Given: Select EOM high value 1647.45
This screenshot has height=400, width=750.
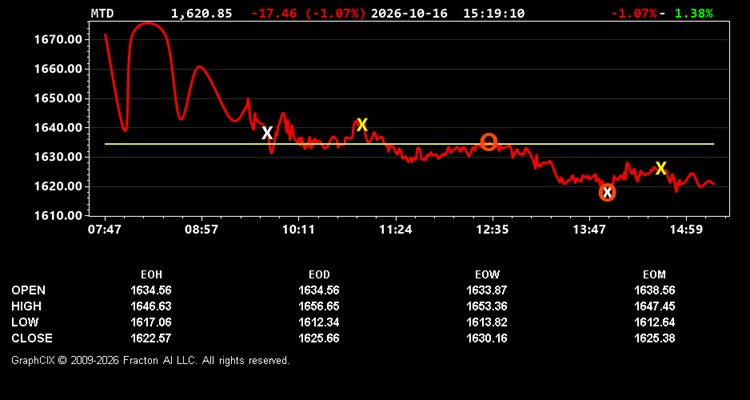Looking at the screenshot, I should point(654,306).
